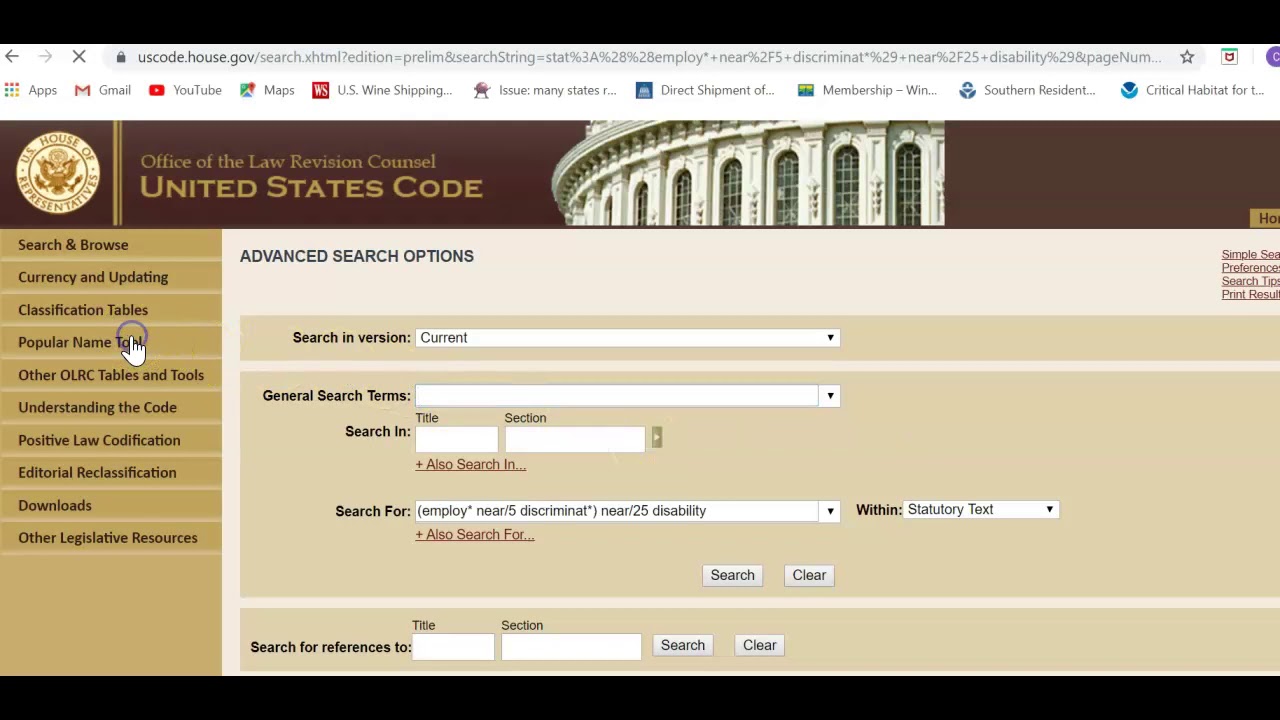Open Other Legislative Resources page

click(x=108, y=538)
